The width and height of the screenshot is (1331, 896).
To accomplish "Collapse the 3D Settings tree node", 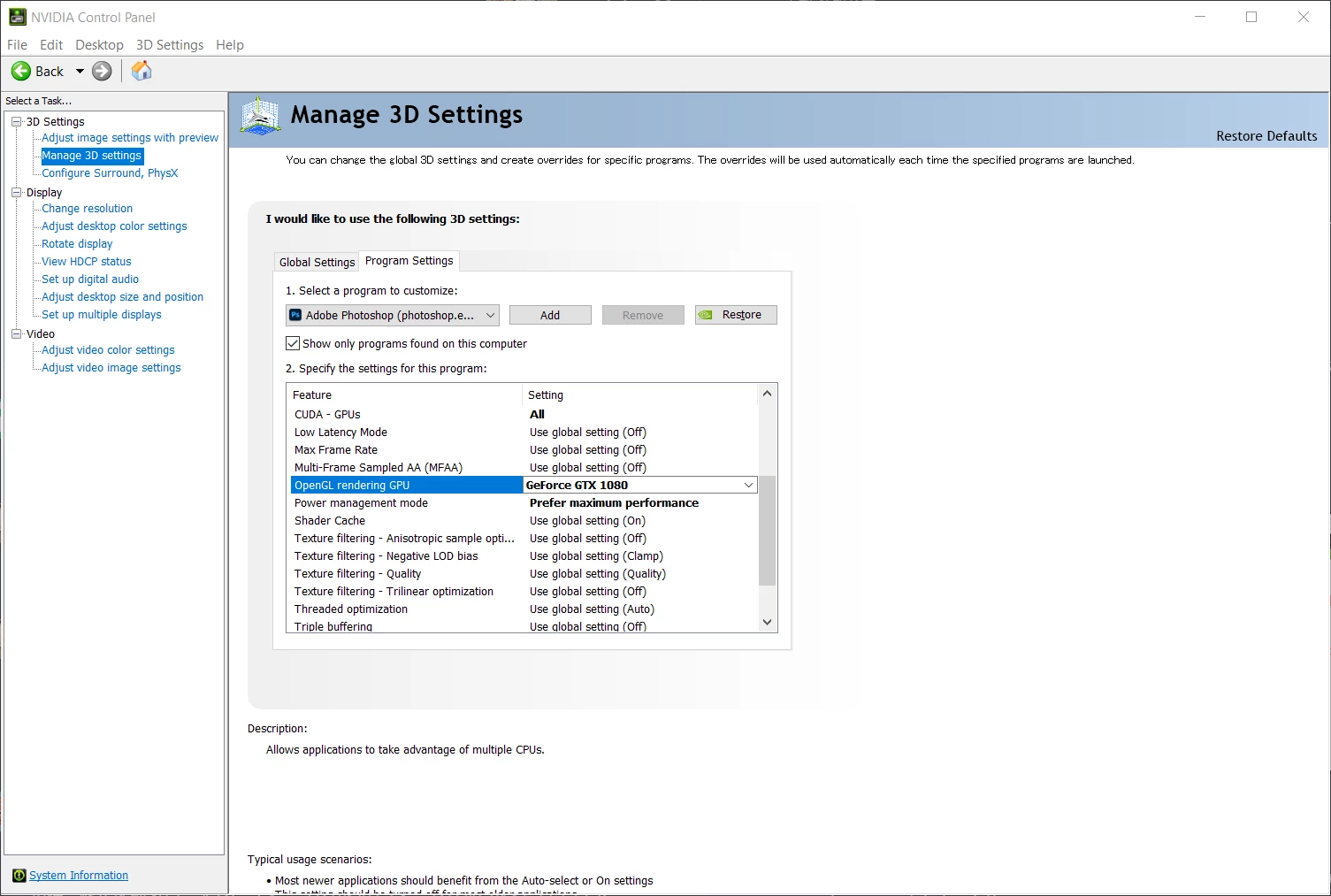I will pyautogui.click(x=16, y=121).
